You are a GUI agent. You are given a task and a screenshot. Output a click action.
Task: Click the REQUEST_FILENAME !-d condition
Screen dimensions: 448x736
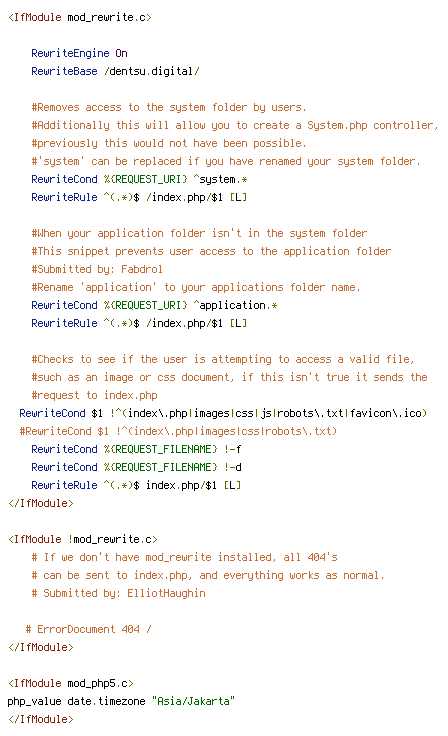[x=136, y=467]
